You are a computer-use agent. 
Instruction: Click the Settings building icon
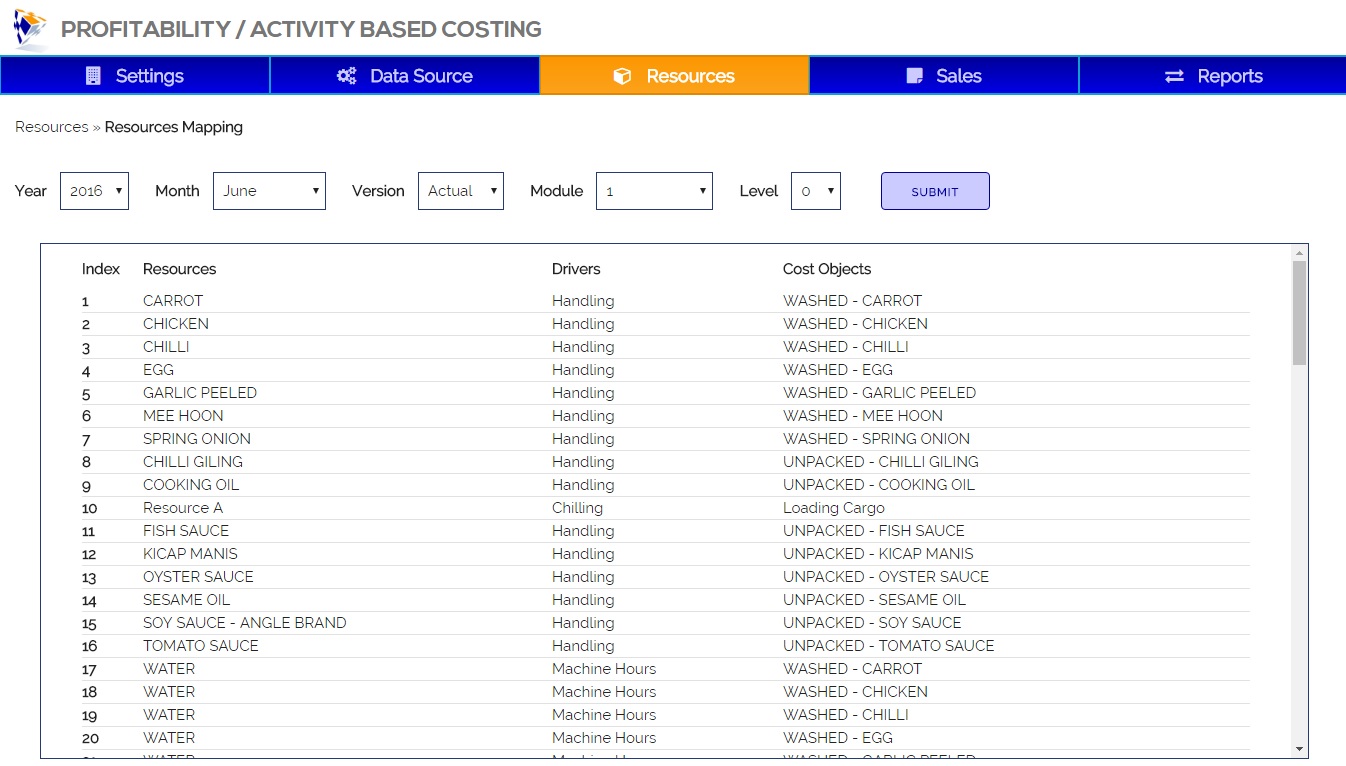[x=94, y=76]
